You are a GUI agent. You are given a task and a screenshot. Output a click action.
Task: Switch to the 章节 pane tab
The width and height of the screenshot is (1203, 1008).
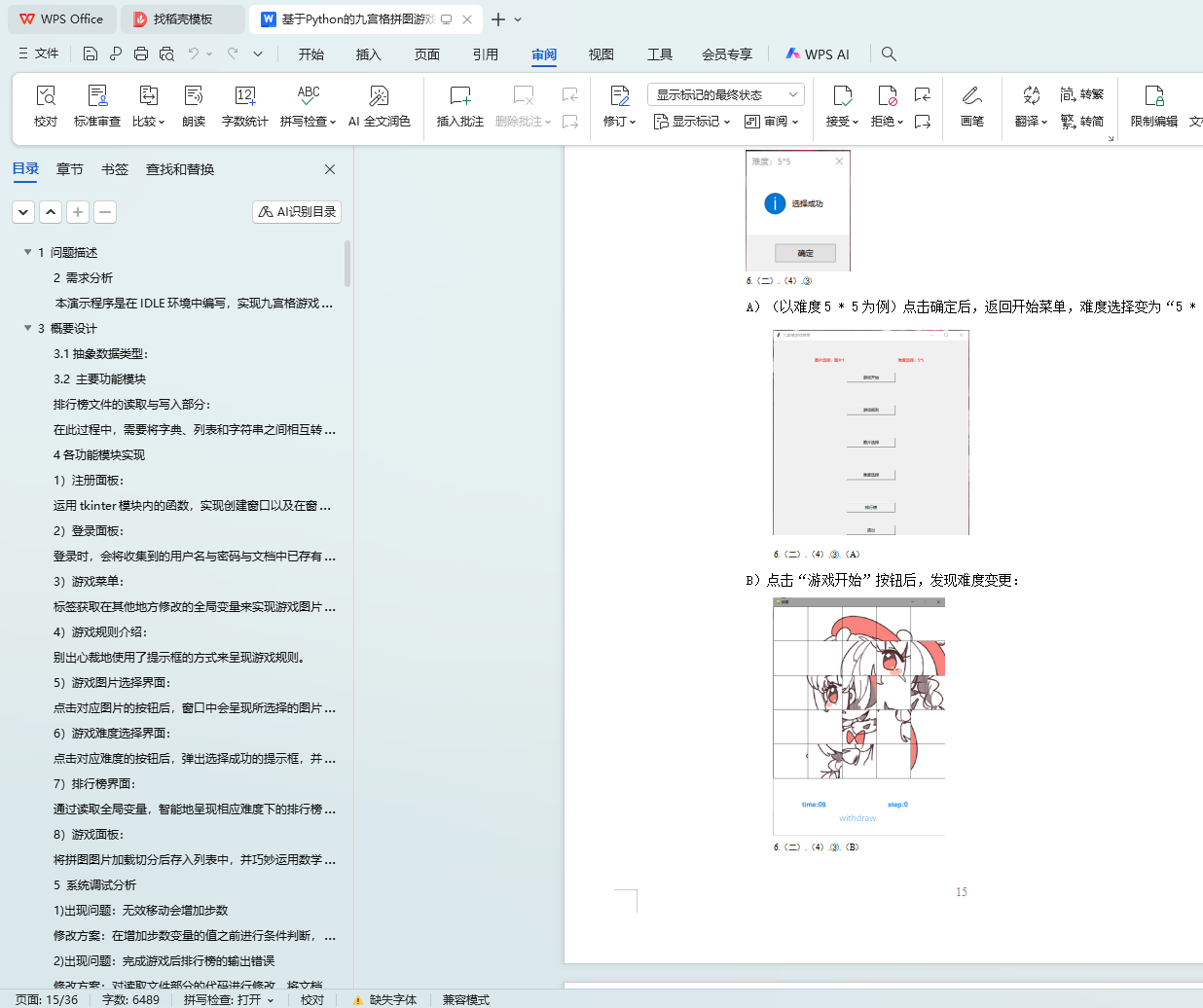coord(70,169)
